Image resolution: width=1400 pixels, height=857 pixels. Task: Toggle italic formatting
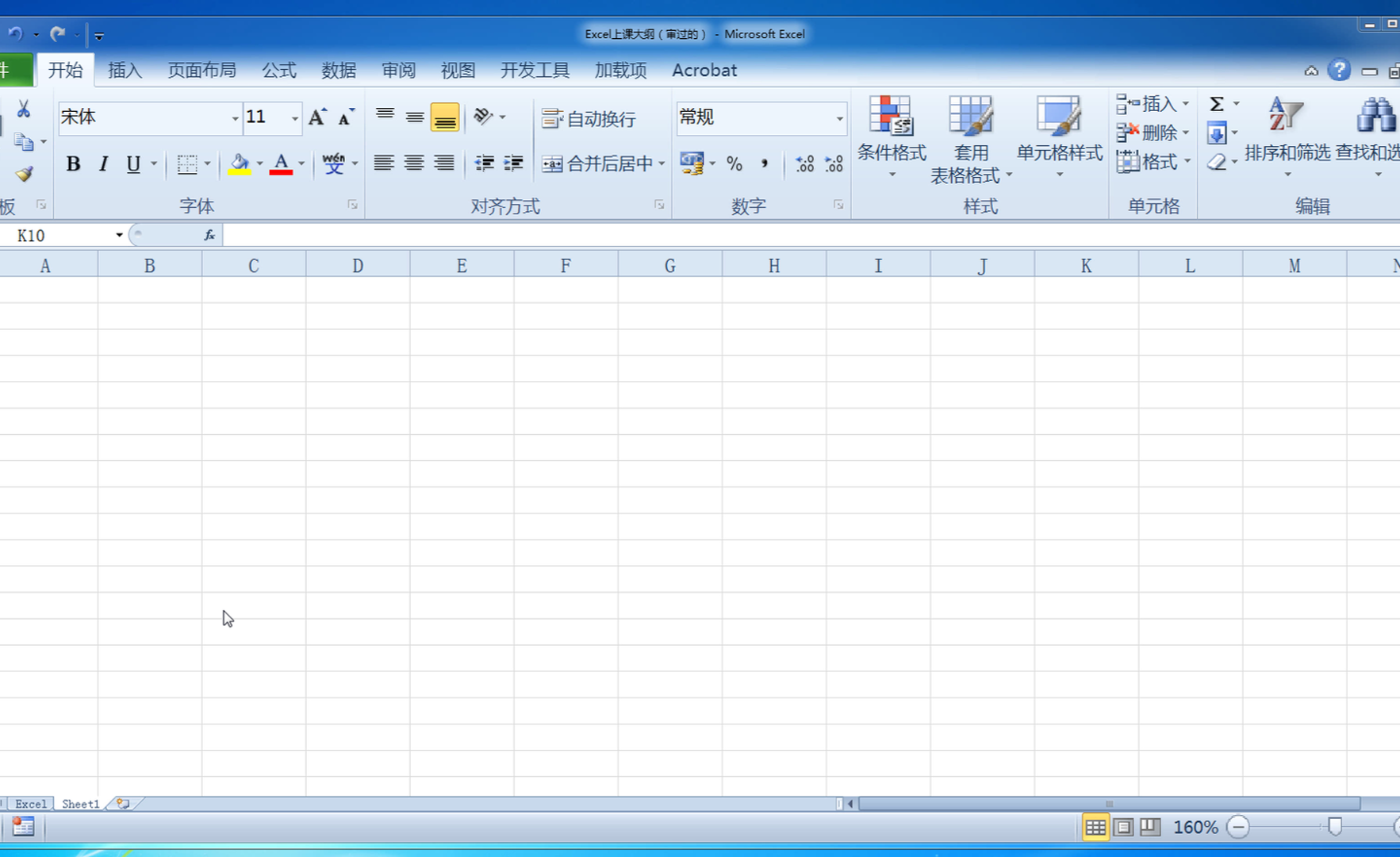(x=103, y=164)
